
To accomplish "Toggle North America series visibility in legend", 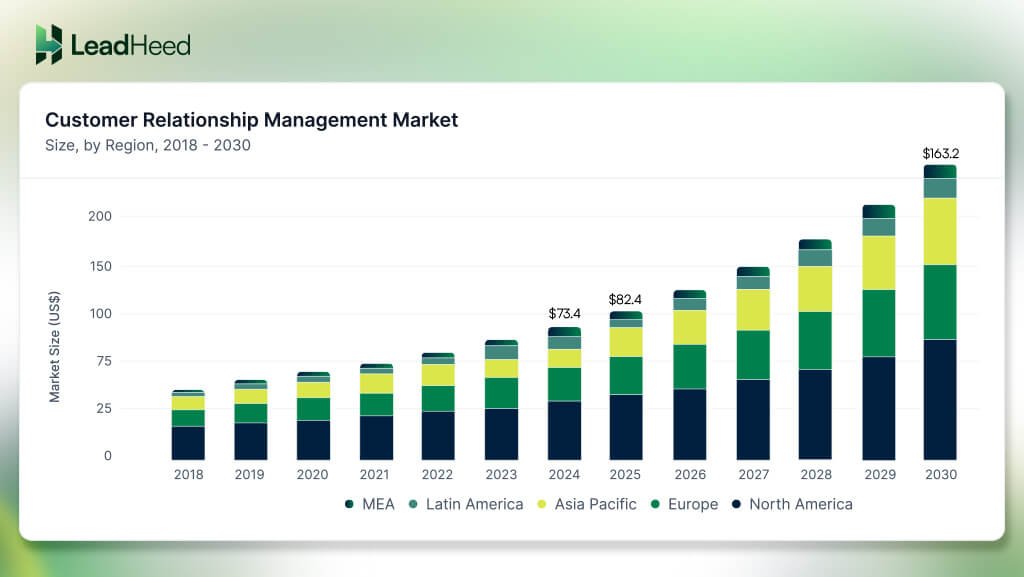I will click(x=800, y=504).
